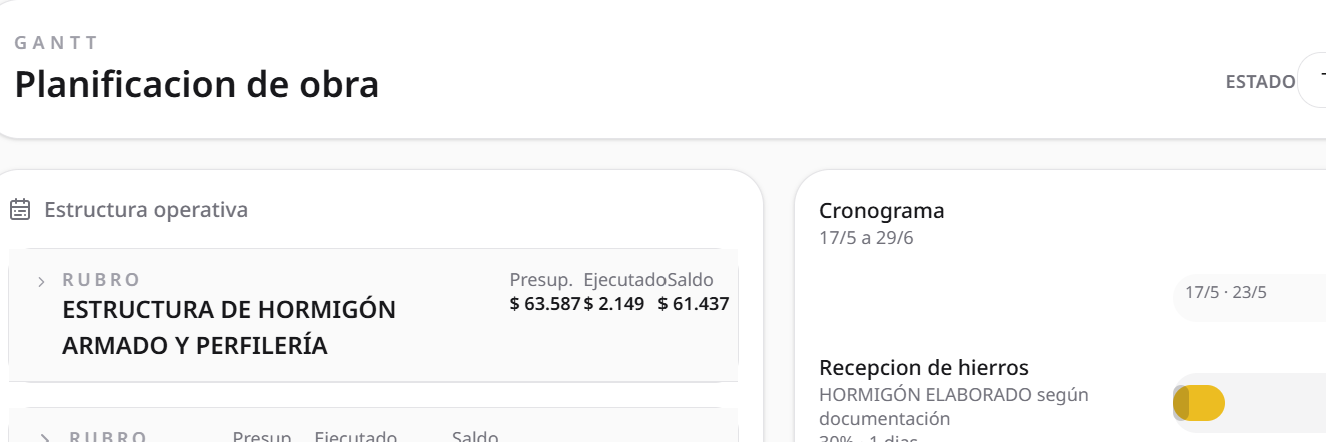Click the Cronograma heading
Screen dimensions: 1326x442
click(x=882, y=211)
